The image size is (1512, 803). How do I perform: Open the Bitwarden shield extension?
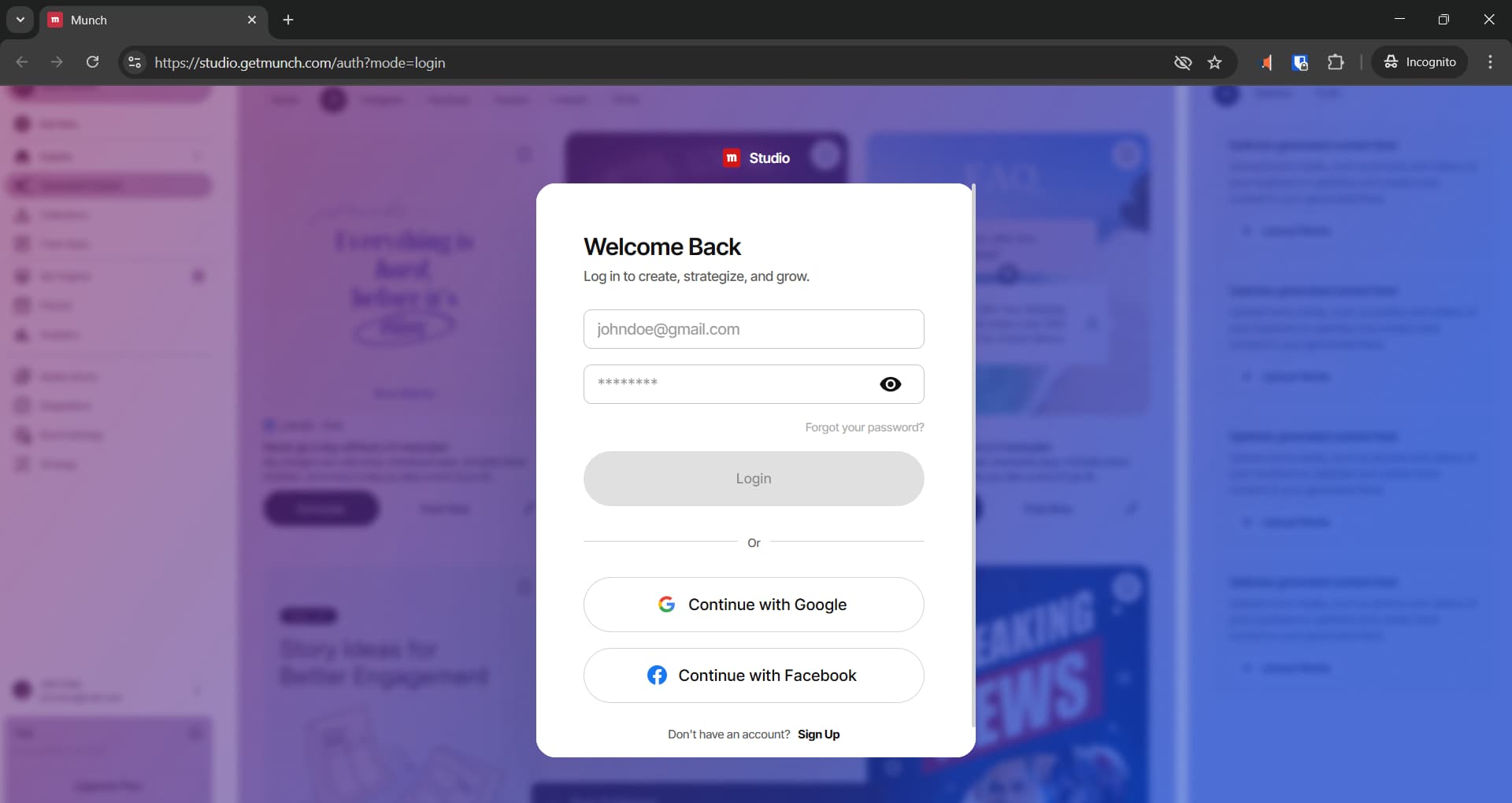click(1300, 62)
